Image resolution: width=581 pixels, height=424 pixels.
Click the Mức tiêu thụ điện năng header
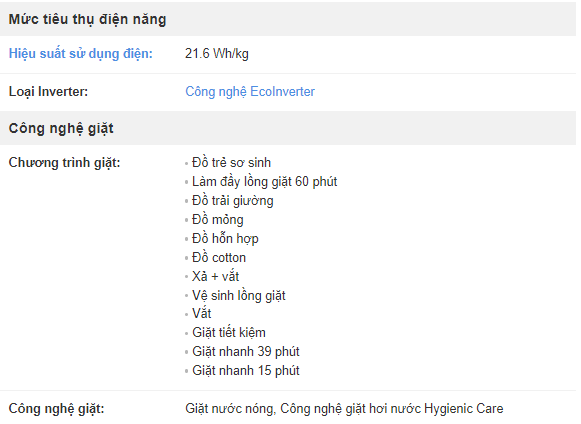coord(87,19)
